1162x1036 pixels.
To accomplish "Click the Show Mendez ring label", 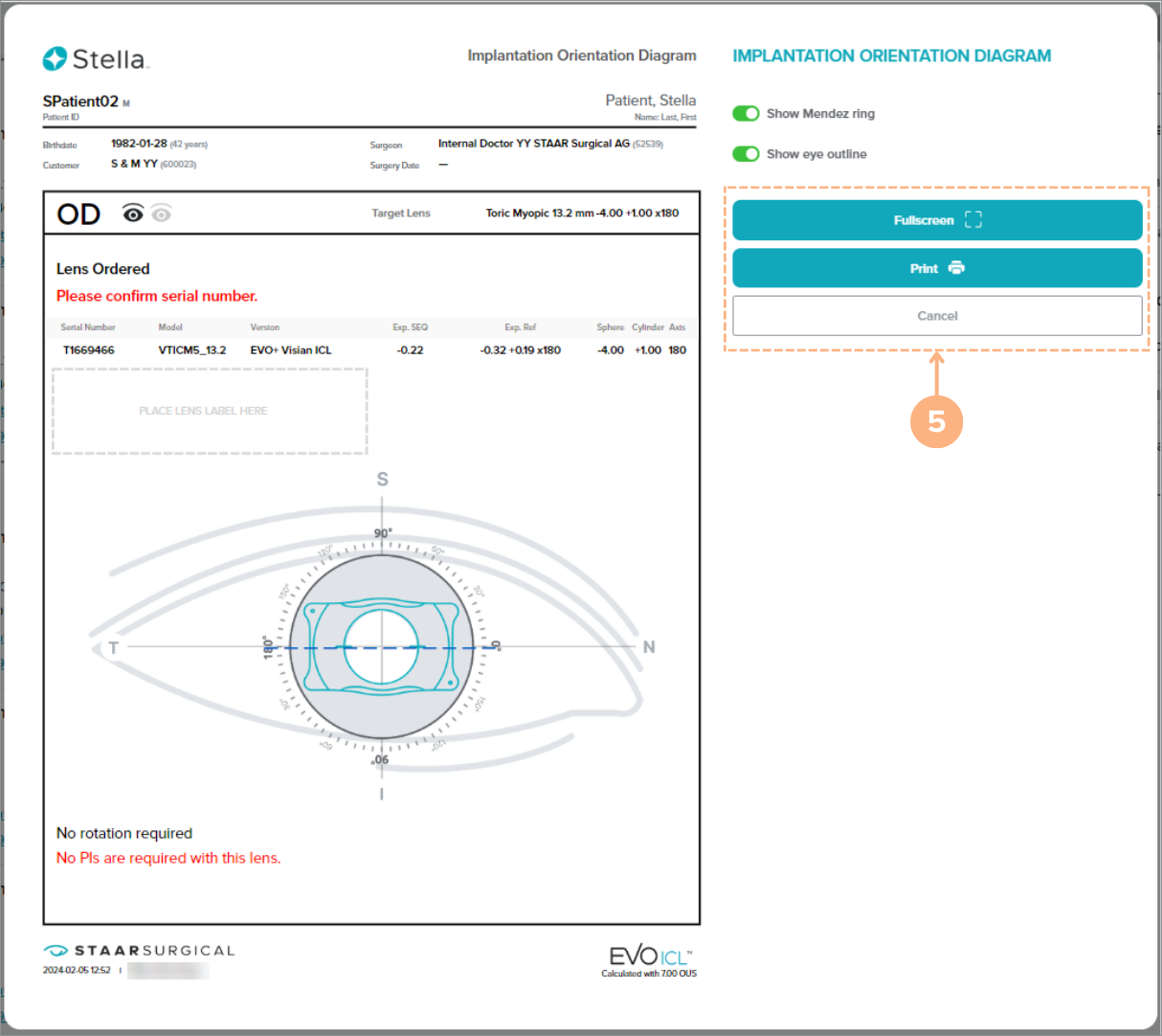I will pyautogui.click(x=820, y=114).
